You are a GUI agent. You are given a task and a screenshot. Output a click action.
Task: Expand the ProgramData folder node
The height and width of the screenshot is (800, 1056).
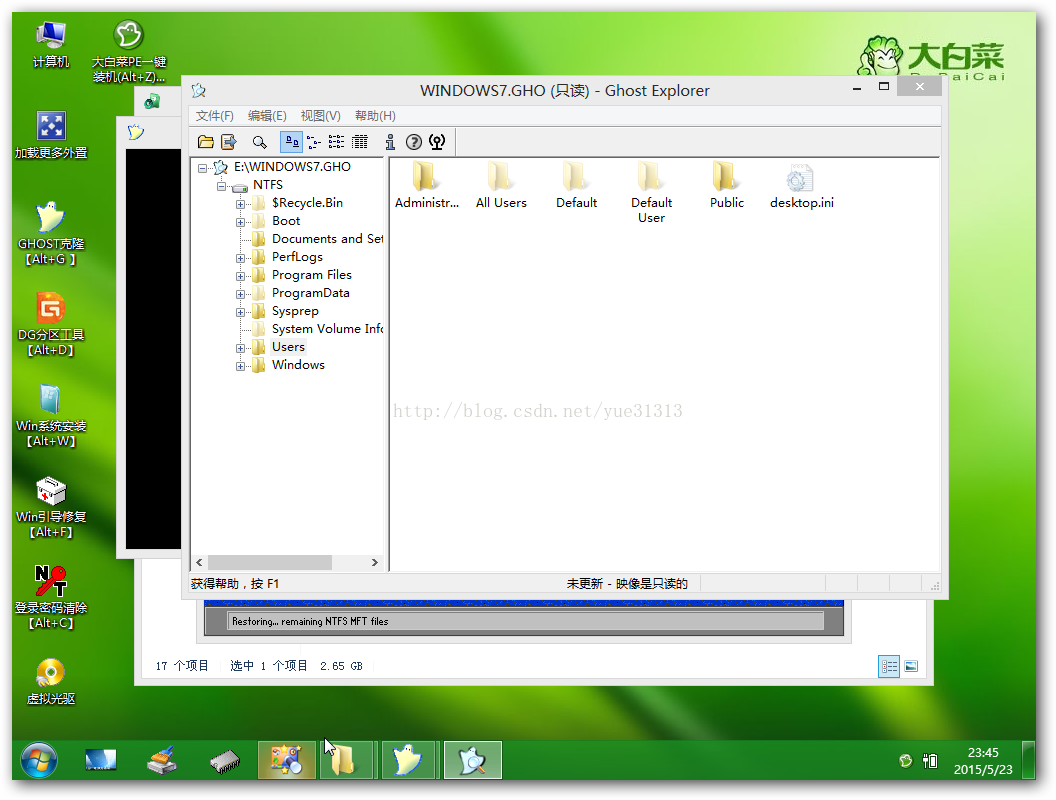coord(240,294)
